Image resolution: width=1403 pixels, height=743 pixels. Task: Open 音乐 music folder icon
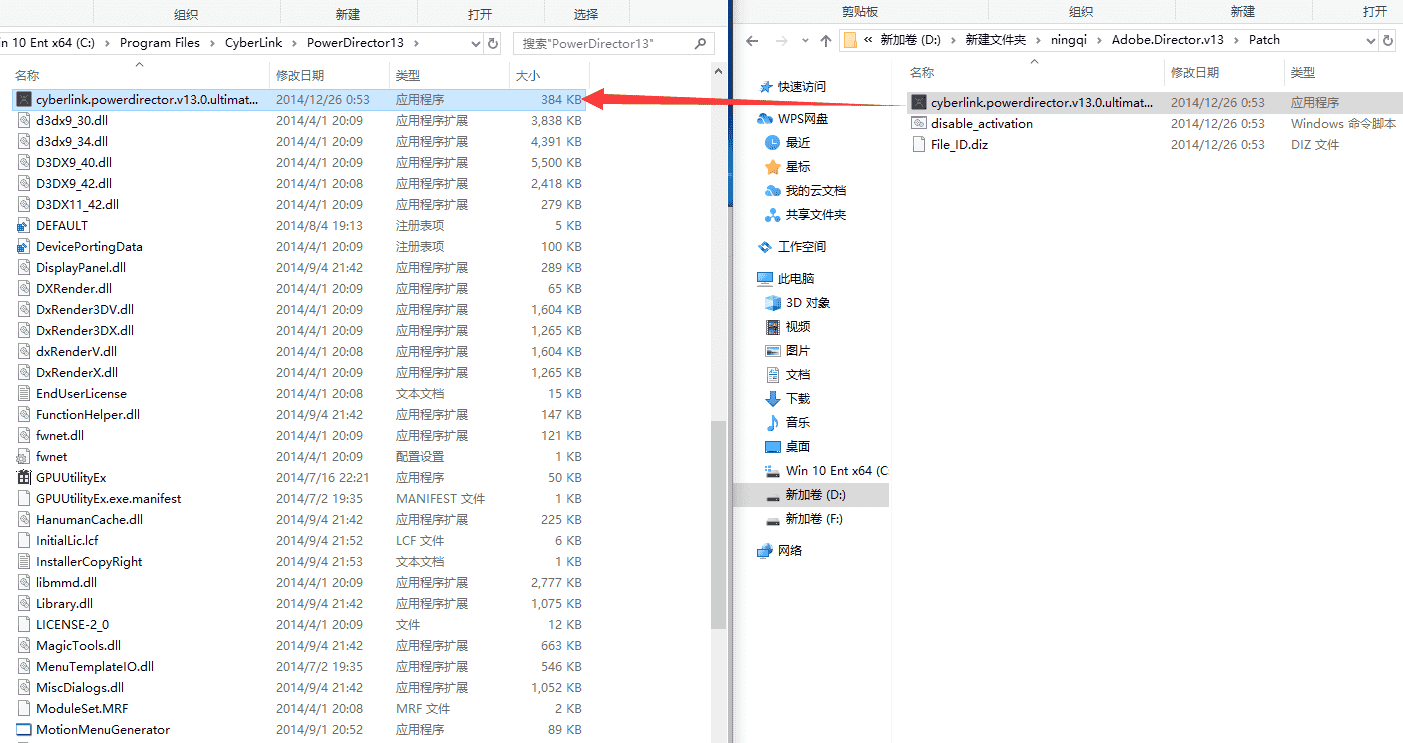pyautogui.click(x=772, y=423)
